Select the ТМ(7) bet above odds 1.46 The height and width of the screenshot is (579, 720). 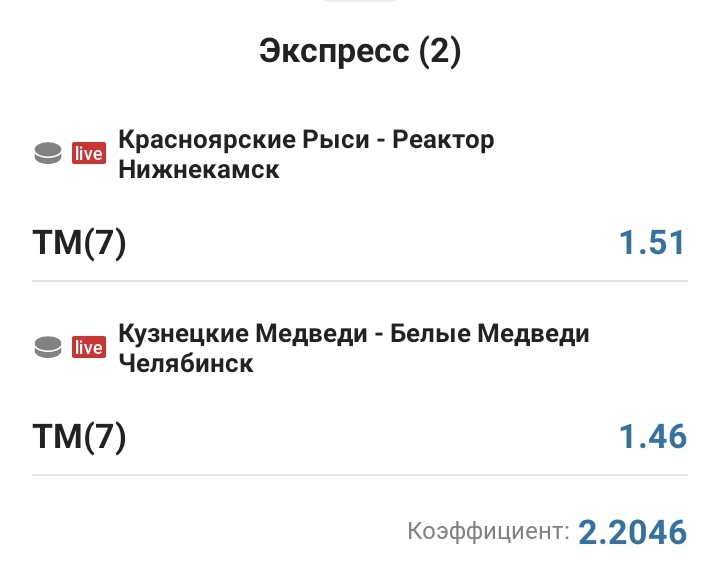[80, 436]
